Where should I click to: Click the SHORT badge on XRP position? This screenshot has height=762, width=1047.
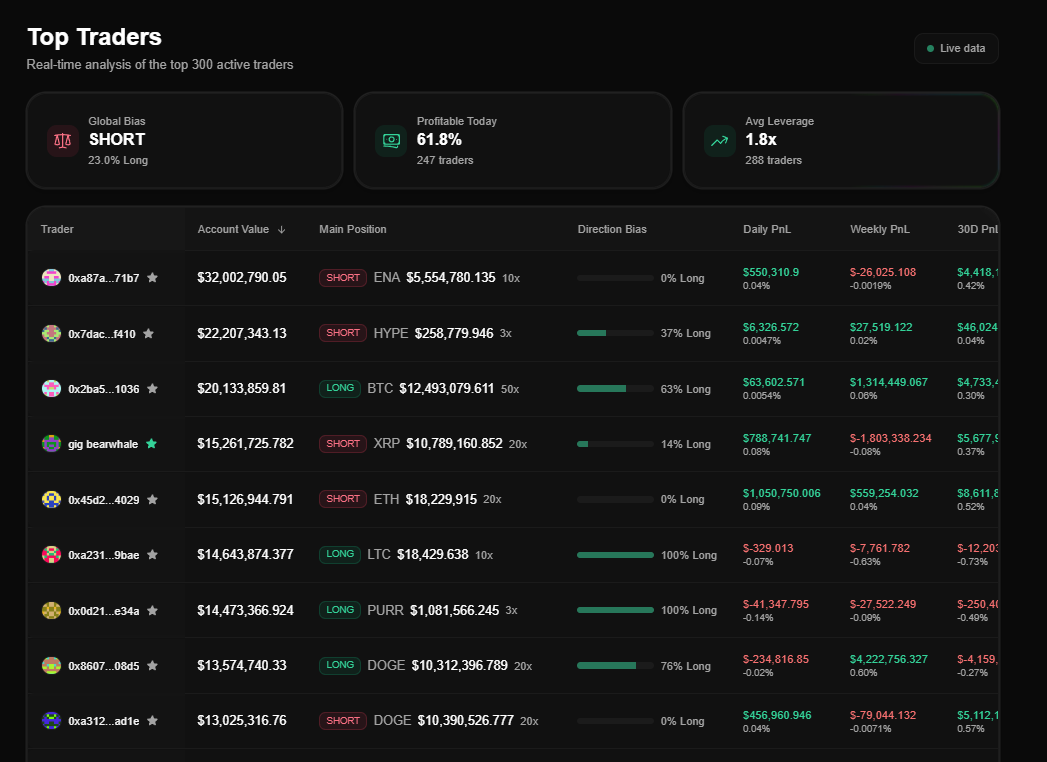click(x=343, y=443)
